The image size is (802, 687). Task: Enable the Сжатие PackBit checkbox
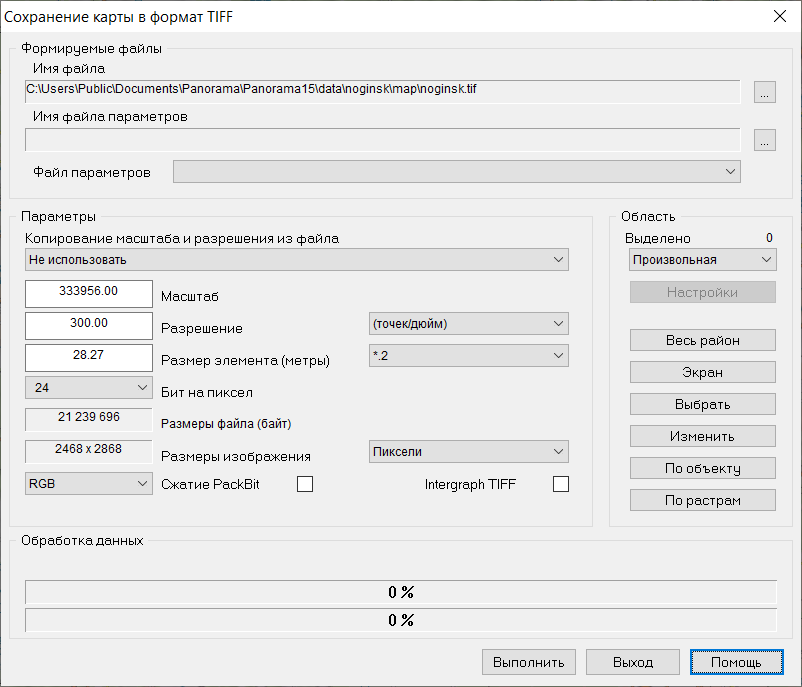click(305, 485)
